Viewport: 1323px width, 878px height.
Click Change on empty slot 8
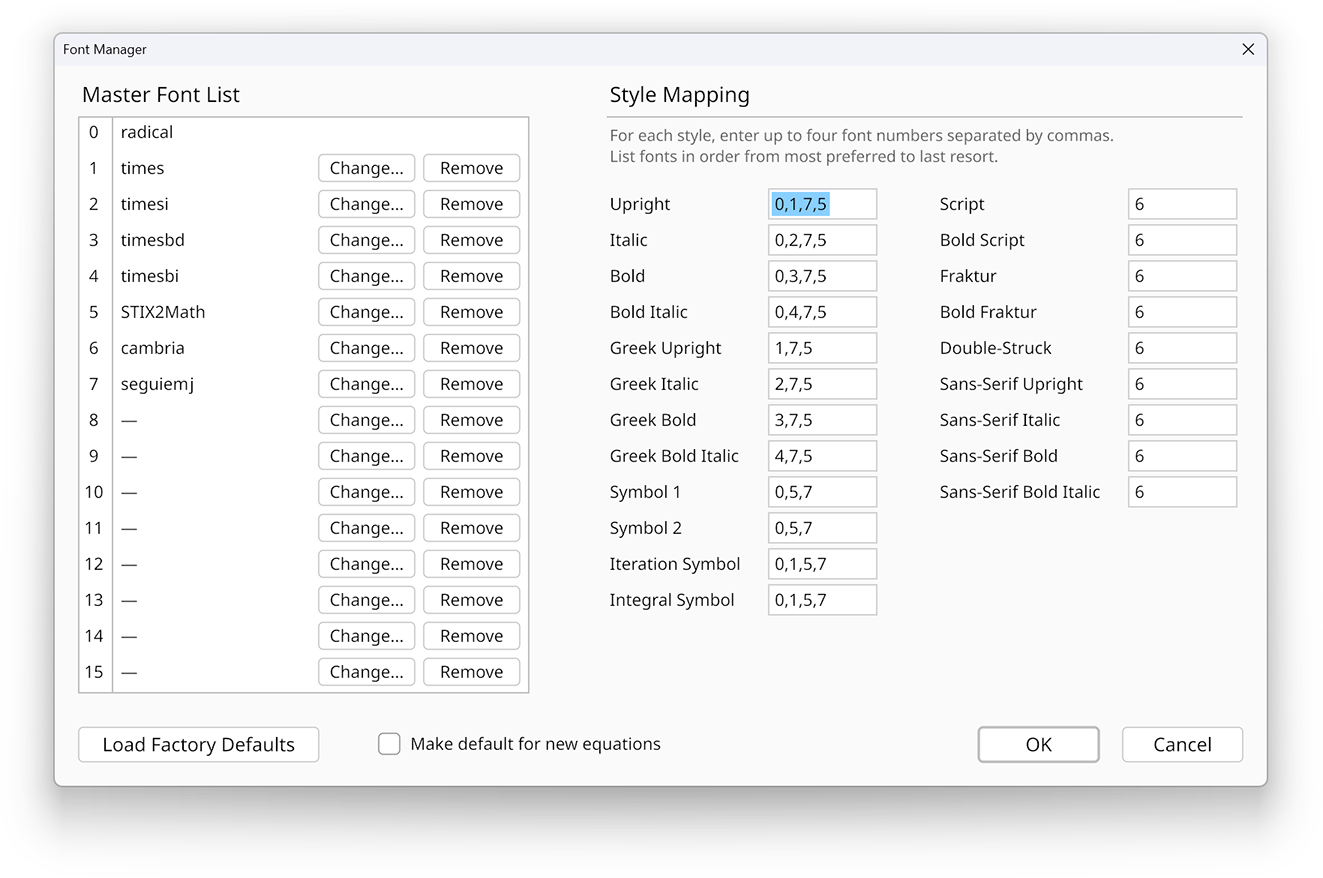click(366, 420)
